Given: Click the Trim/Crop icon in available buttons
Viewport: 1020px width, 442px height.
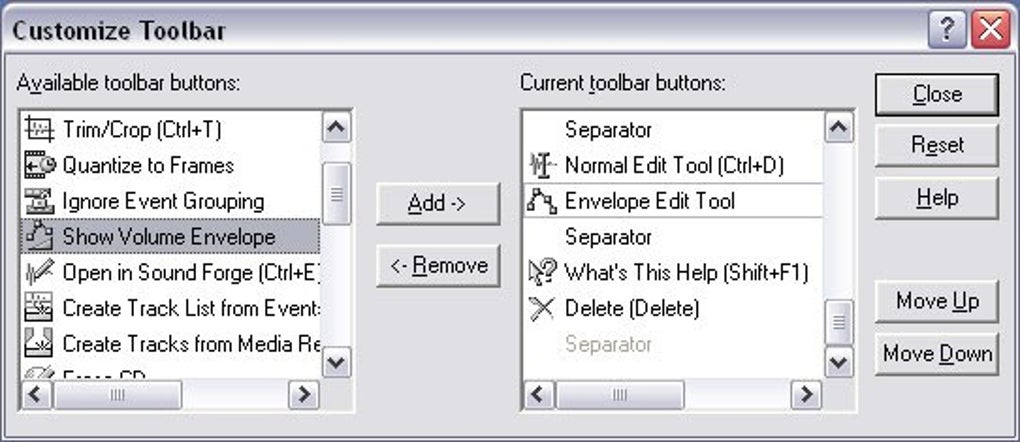Looking at the screenshot, I should [39, 129].
